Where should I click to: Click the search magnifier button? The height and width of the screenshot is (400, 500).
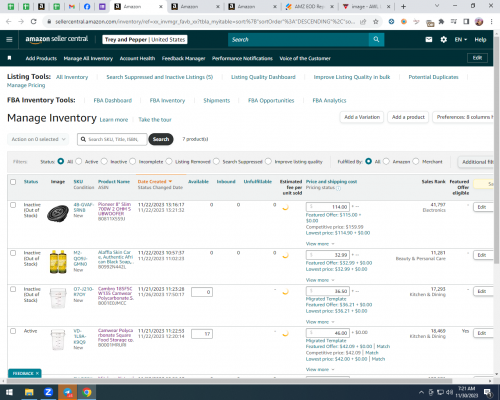click(x=376, y=39)
